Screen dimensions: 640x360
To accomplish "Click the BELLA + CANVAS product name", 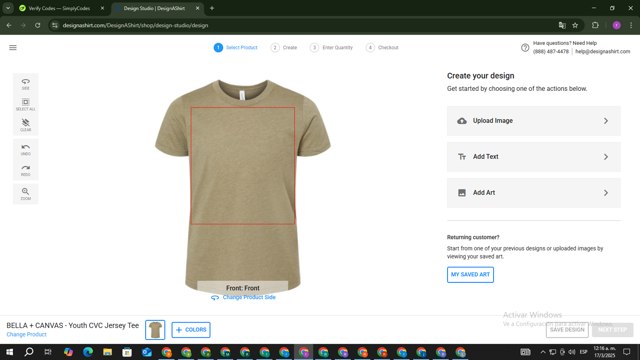I will tap(73, 325).
